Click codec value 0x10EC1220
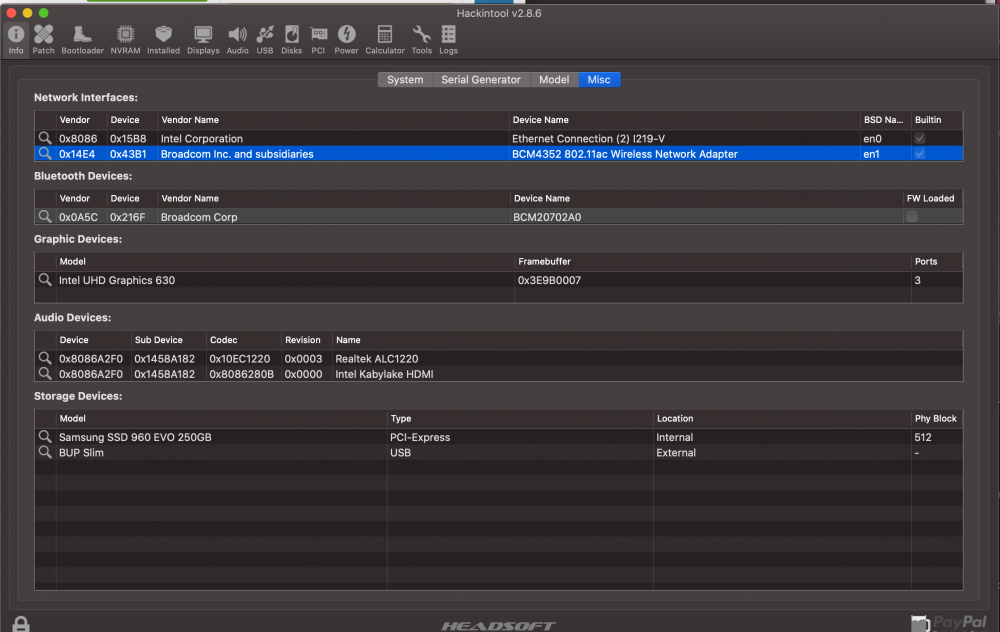 (x=240, y=358)
